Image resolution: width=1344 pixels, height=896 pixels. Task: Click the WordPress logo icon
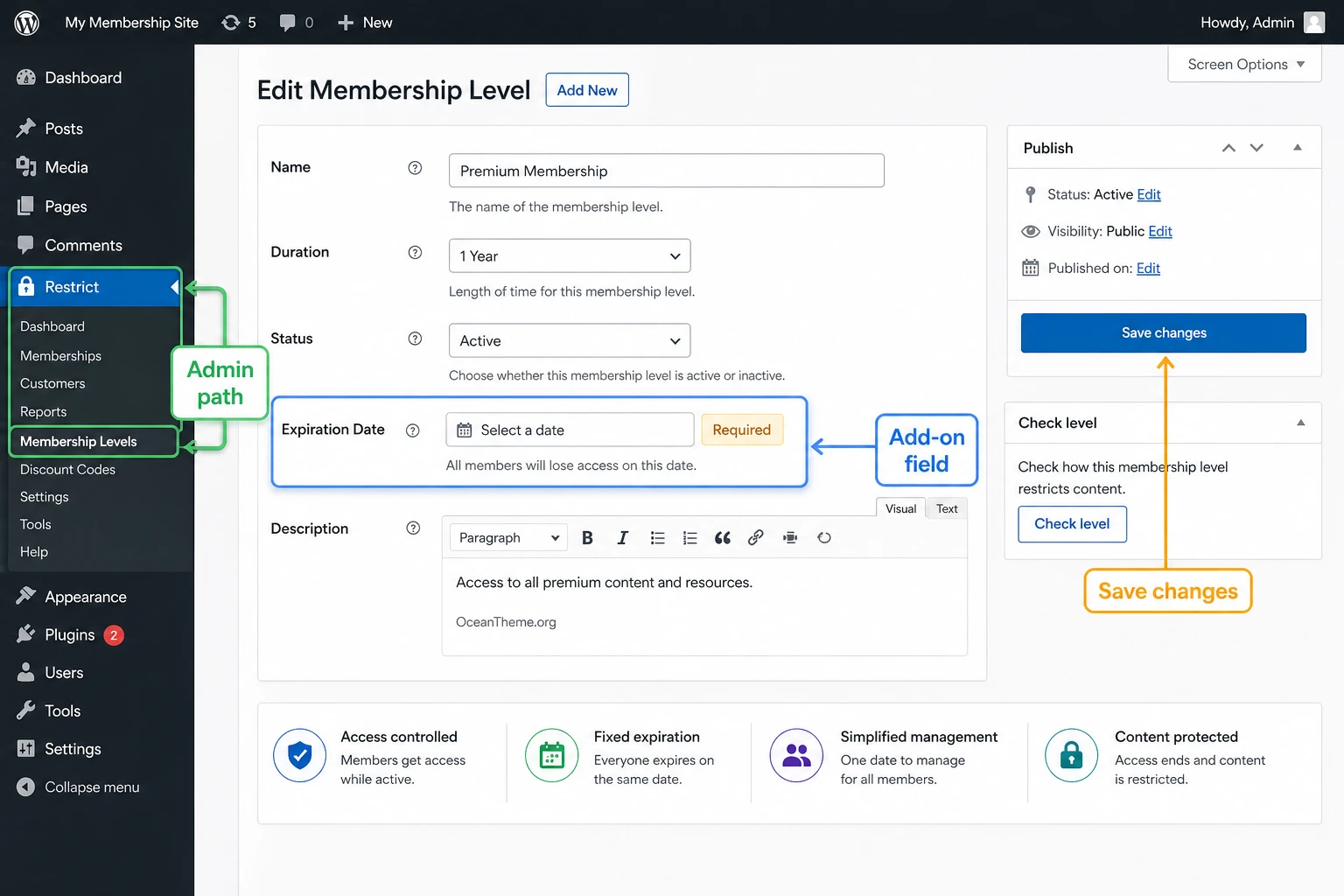tap(27, 23)
